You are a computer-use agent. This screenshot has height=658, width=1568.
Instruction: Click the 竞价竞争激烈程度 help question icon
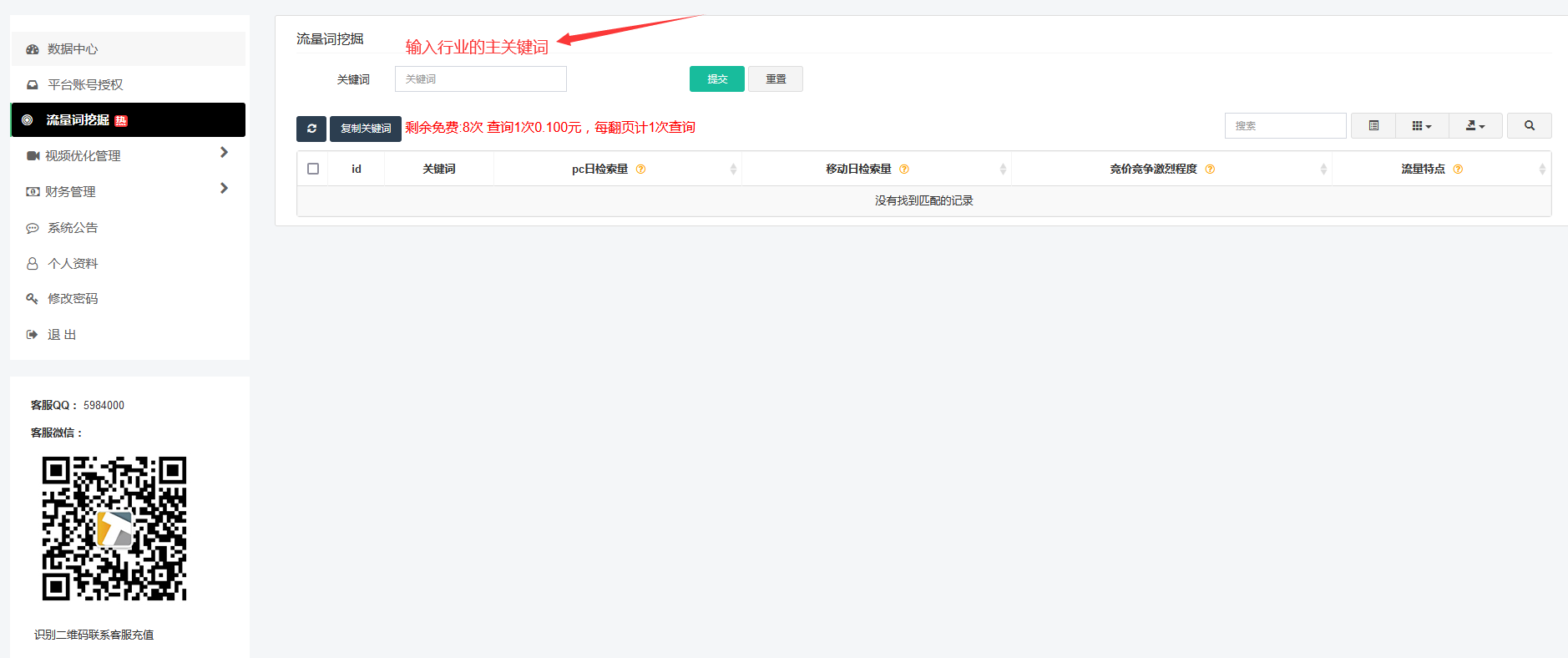pyautogui.click(x=1210, y=170)
